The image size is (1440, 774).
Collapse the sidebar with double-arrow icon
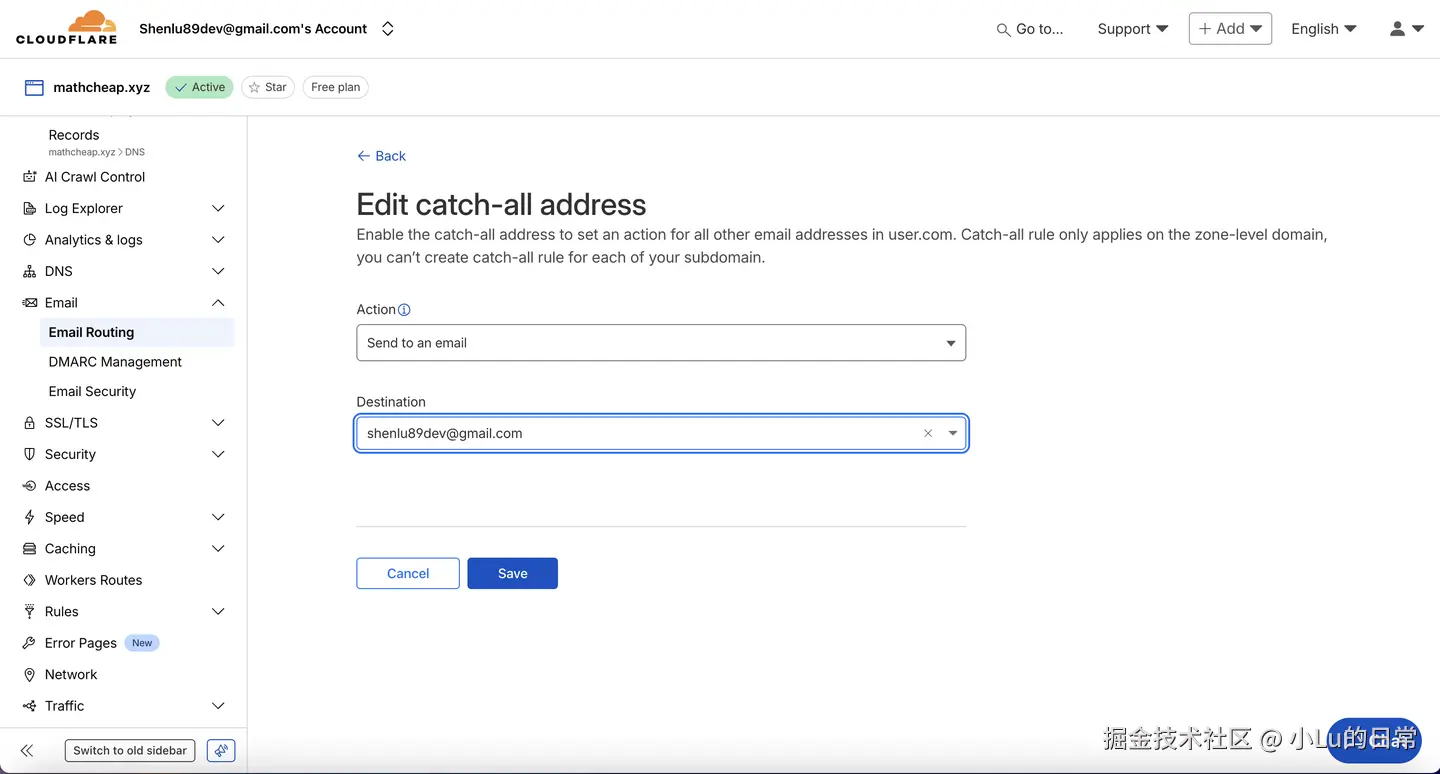click(27, 750)
